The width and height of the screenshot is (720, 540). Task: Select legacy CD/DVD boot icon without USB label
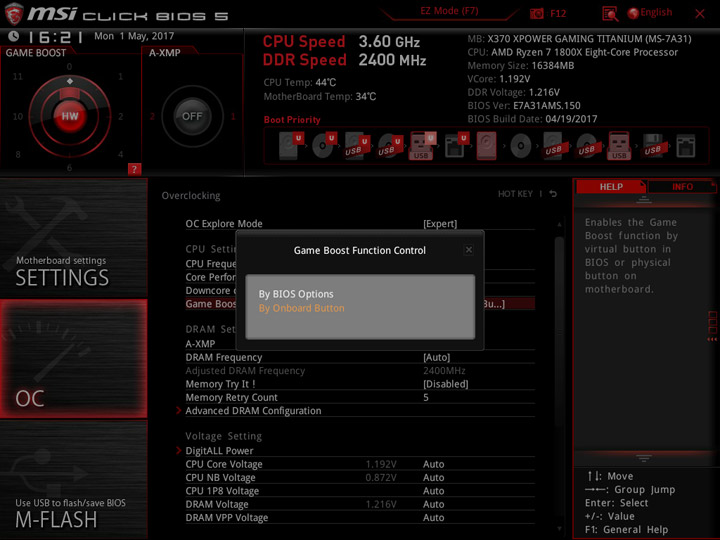521,146
